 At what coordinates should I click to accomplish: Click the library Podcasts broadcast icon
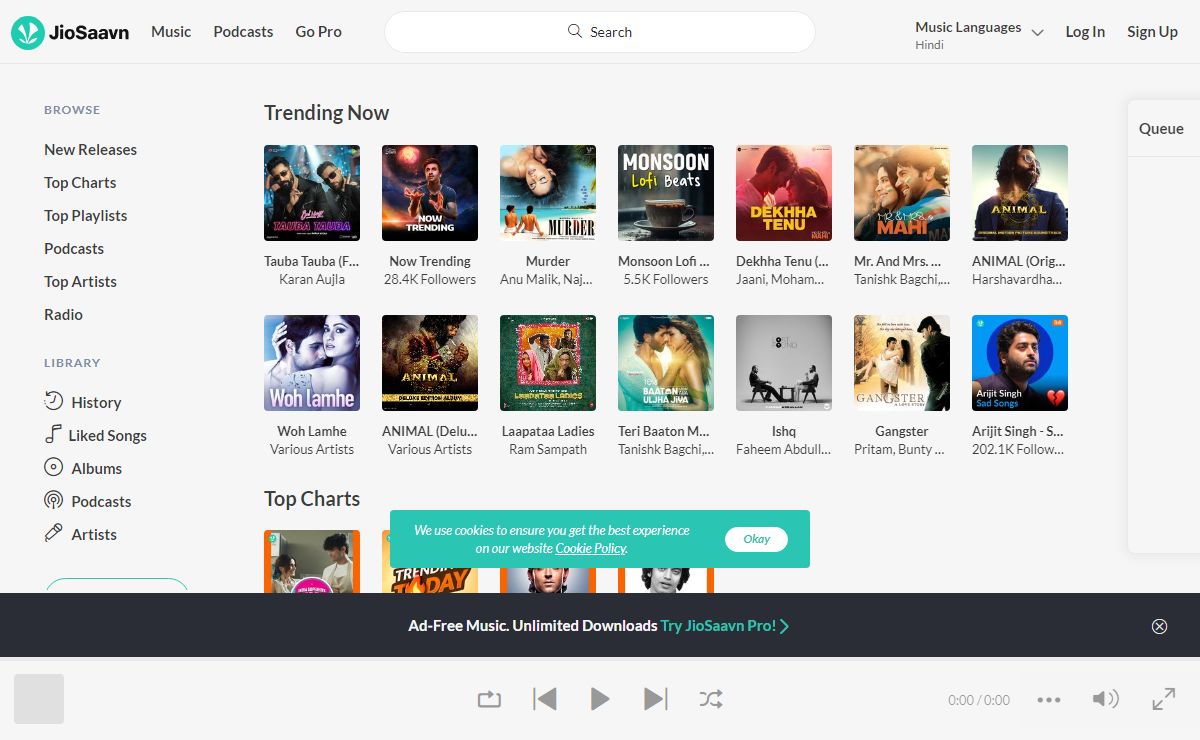(x=54, y=500)
